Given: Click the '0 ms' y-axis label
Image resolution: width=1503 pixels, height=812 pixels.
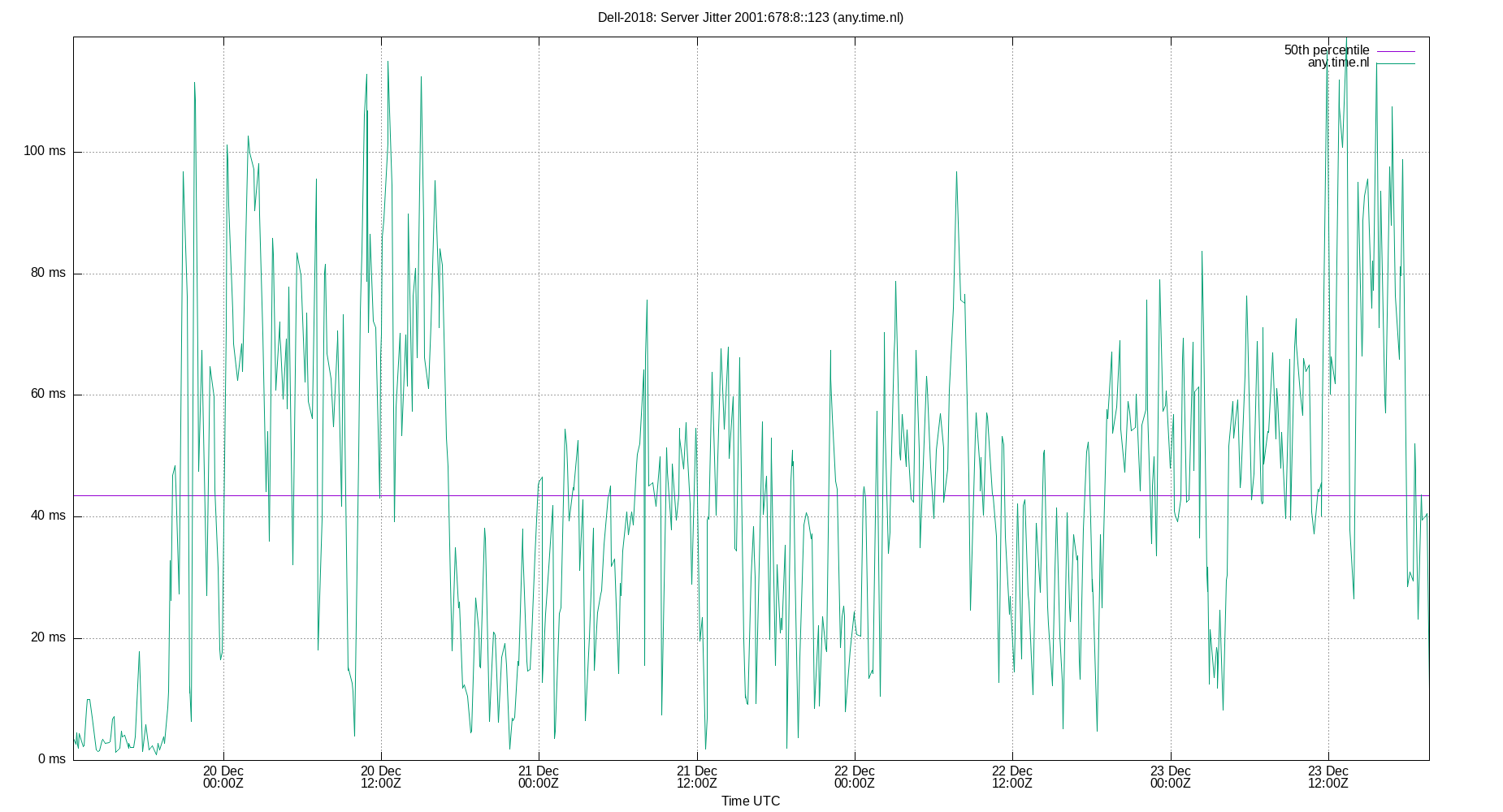Looking at the screenshot, I should tap(52, 759).
